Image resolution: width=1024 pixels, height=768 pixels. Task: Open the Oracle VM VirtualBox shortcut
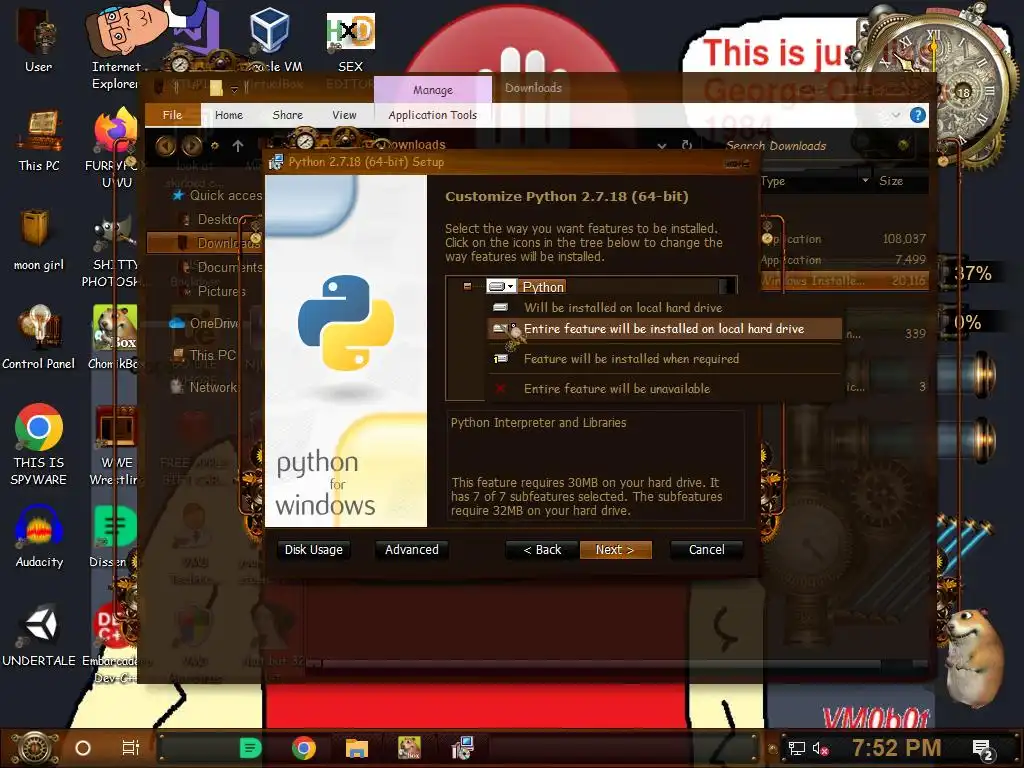(x=271, y=40)
